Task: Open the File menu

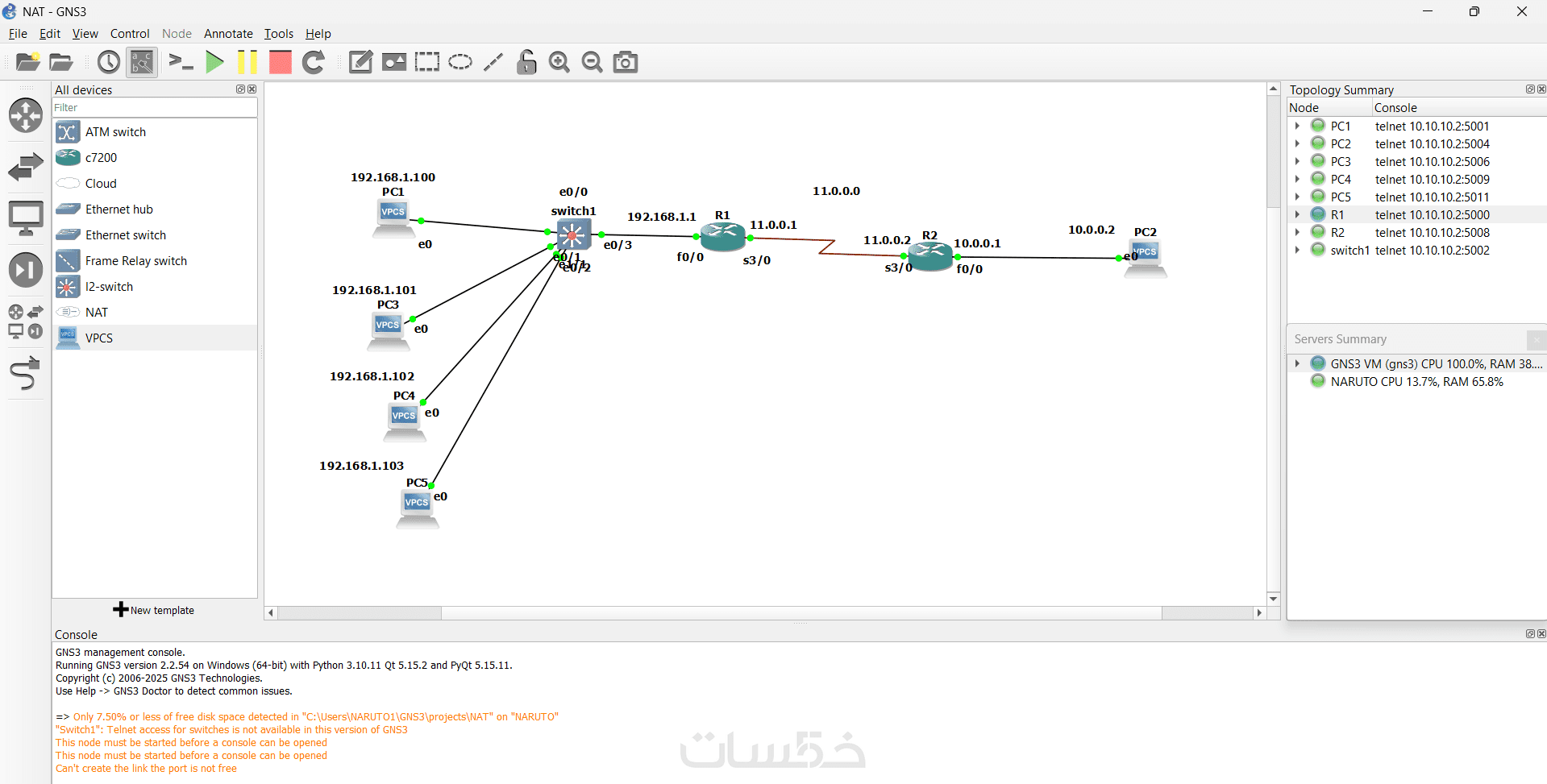Action: click(18, 34)
